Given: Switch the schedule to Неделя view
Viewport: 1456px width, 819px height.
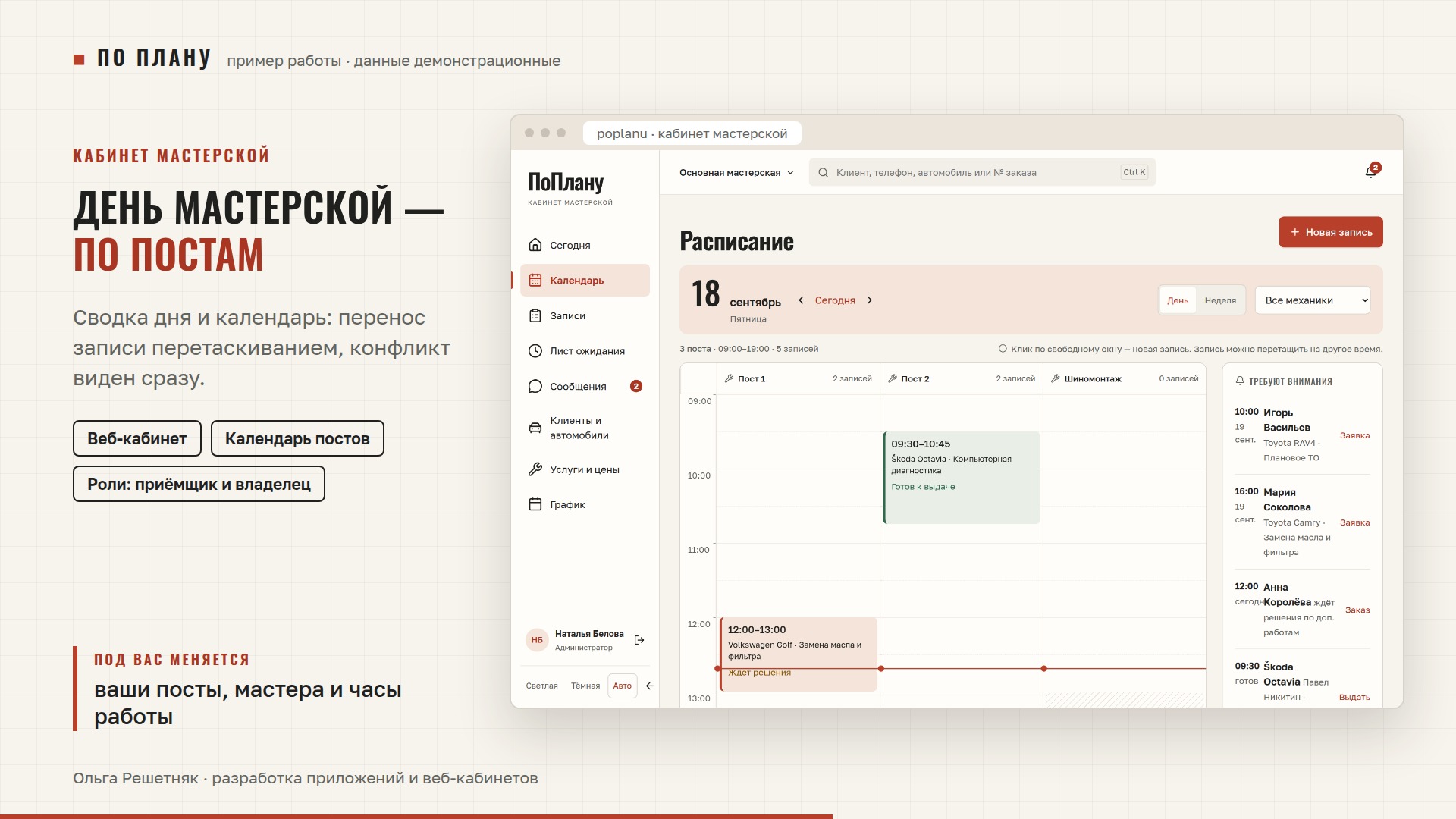Looking at the screenshot, I should pyautogui.click(x=1220, y=300).
